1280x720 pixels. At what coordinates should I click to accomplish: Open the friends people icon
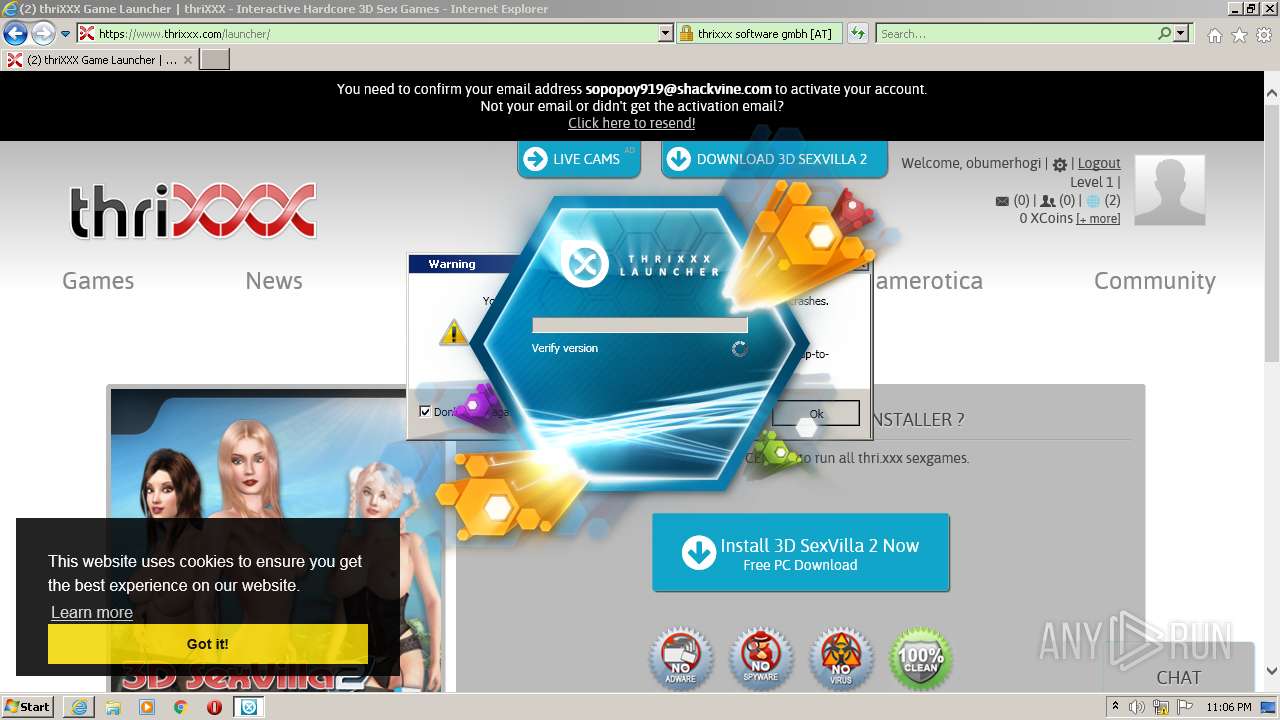[x=1048, y=201]
